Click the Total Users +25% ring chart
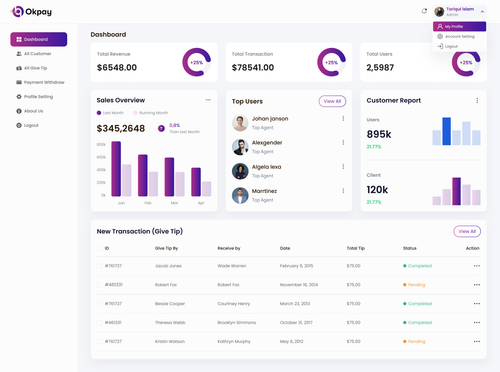500x372 pixels. pyautogui.click(x=466, y=62)
